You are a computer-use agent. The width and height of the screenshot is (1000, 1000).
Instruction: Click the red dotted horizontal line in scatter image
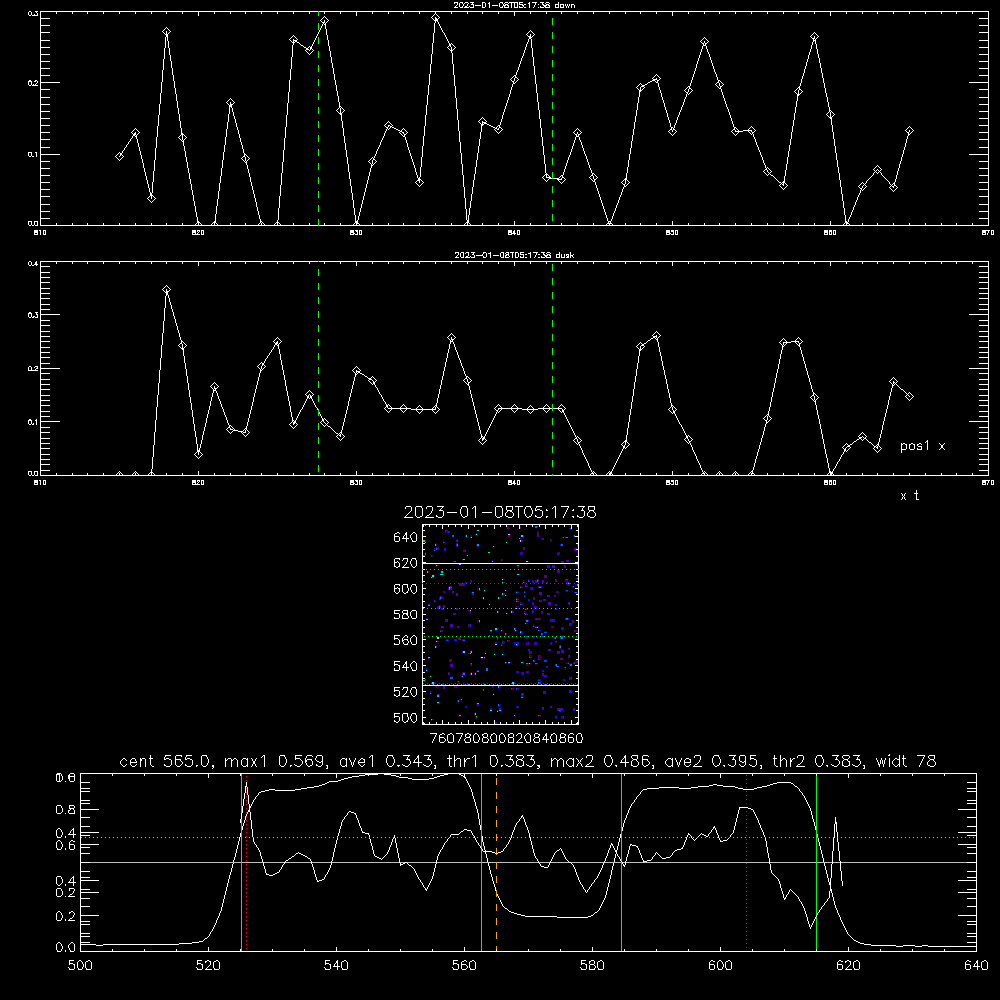tap(500, 583)
